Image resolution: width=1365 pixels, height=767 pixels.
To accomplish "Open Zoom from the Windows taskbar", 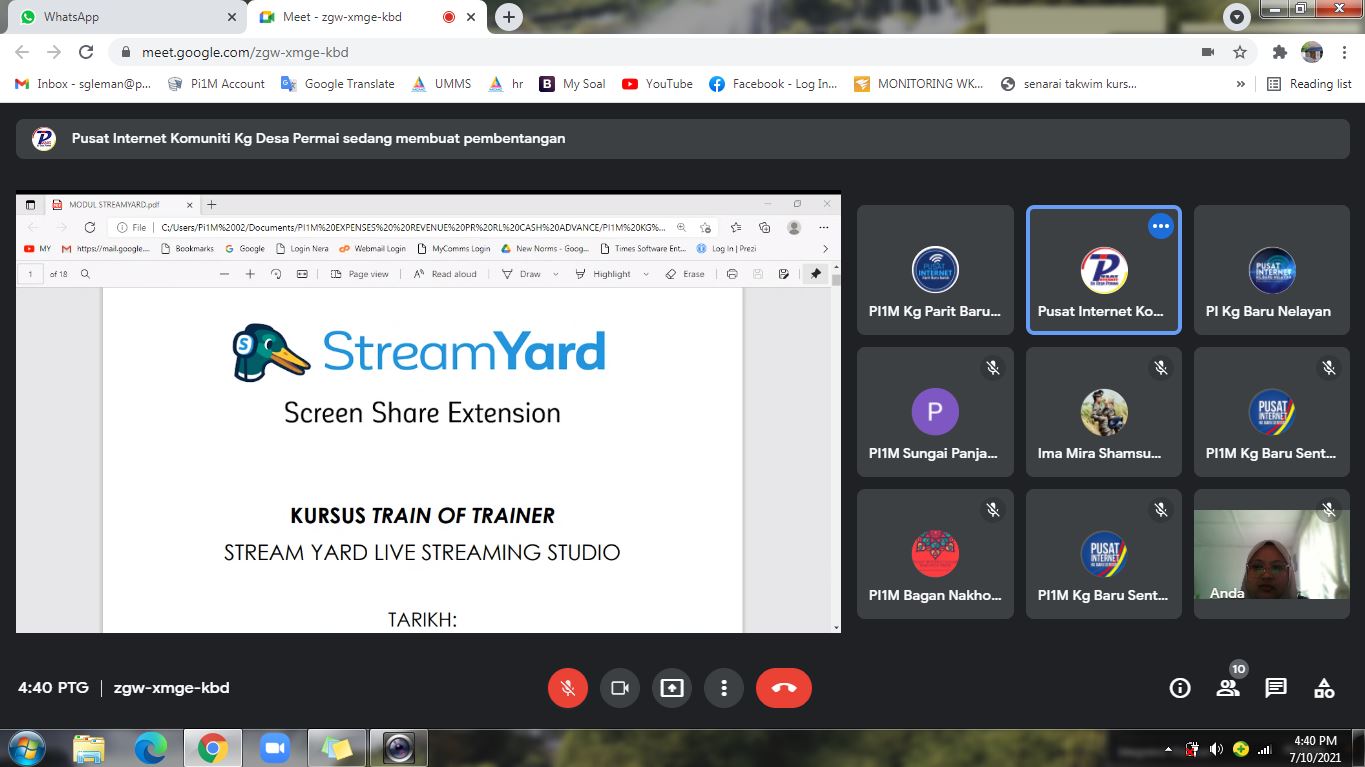I will [274, 747].
